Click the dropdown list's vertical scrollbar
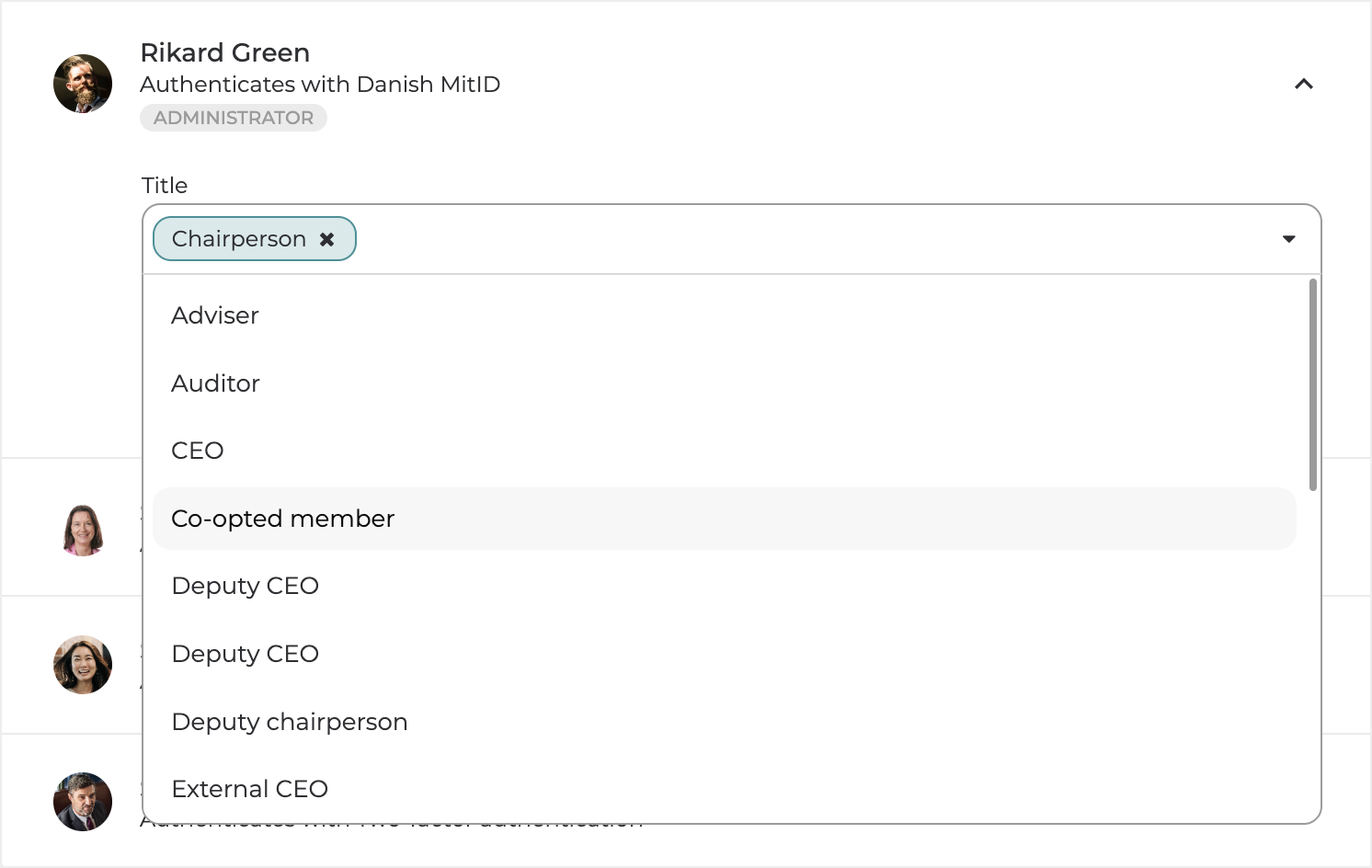The image size is (1372, 868). [1312, 384]
